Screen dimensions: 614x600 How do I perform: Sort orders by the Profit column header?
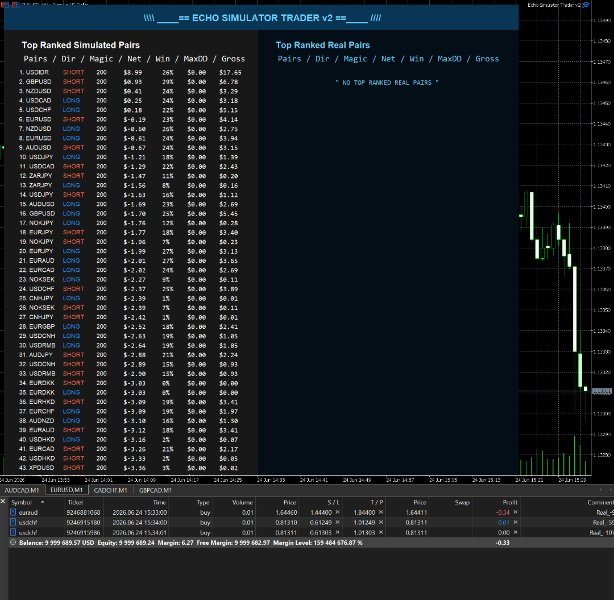pyautogui.click(x=510, y=502)
